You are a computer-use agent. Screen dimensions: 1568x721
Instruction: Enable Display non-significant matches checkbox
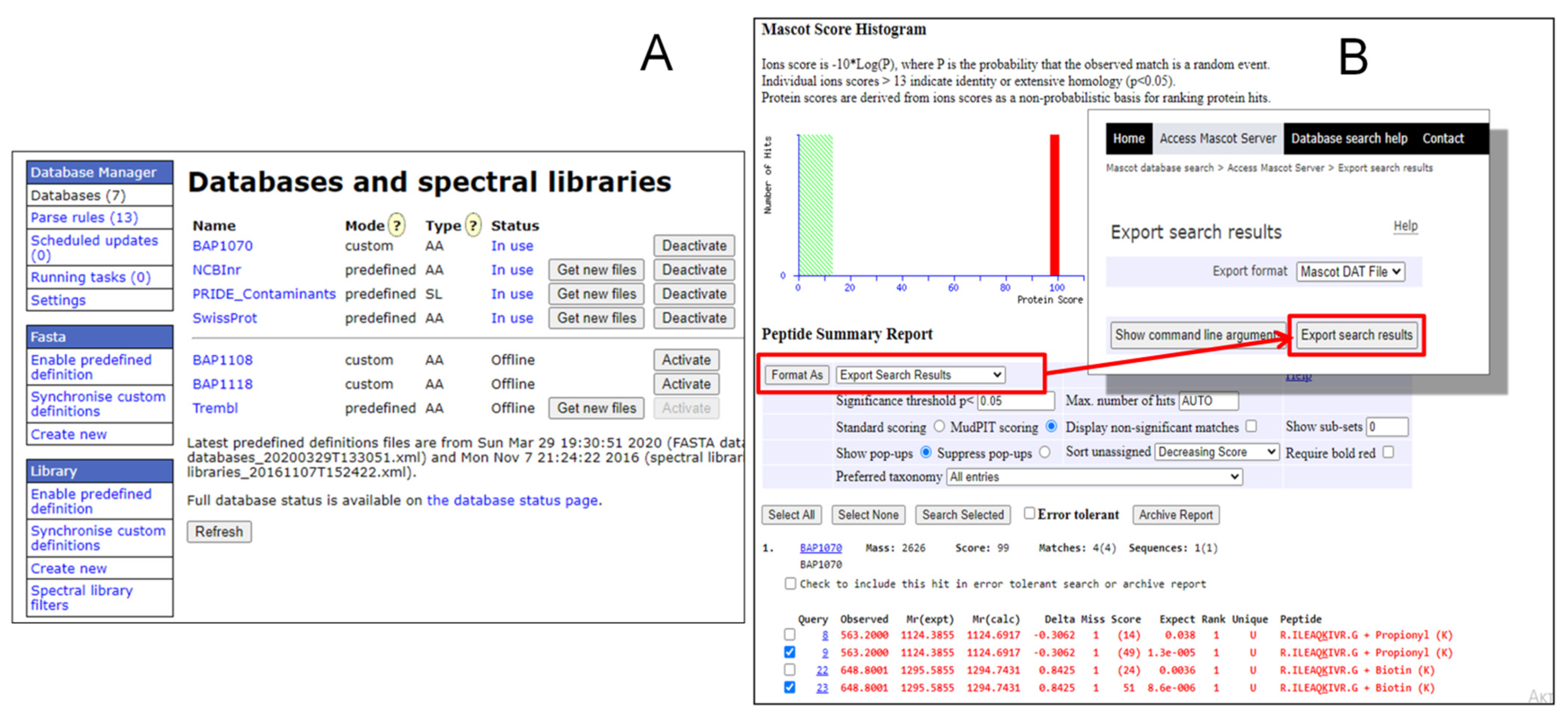tap(1251, 427)
